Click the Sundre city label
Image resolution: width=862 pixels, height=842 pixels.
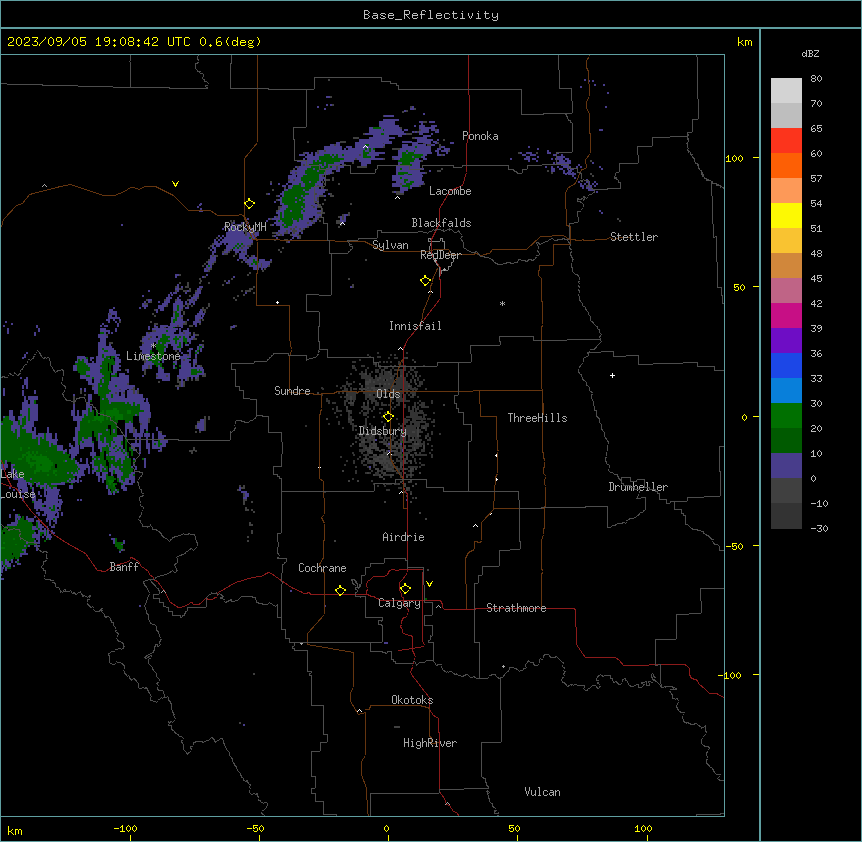(x=292, y=391)
